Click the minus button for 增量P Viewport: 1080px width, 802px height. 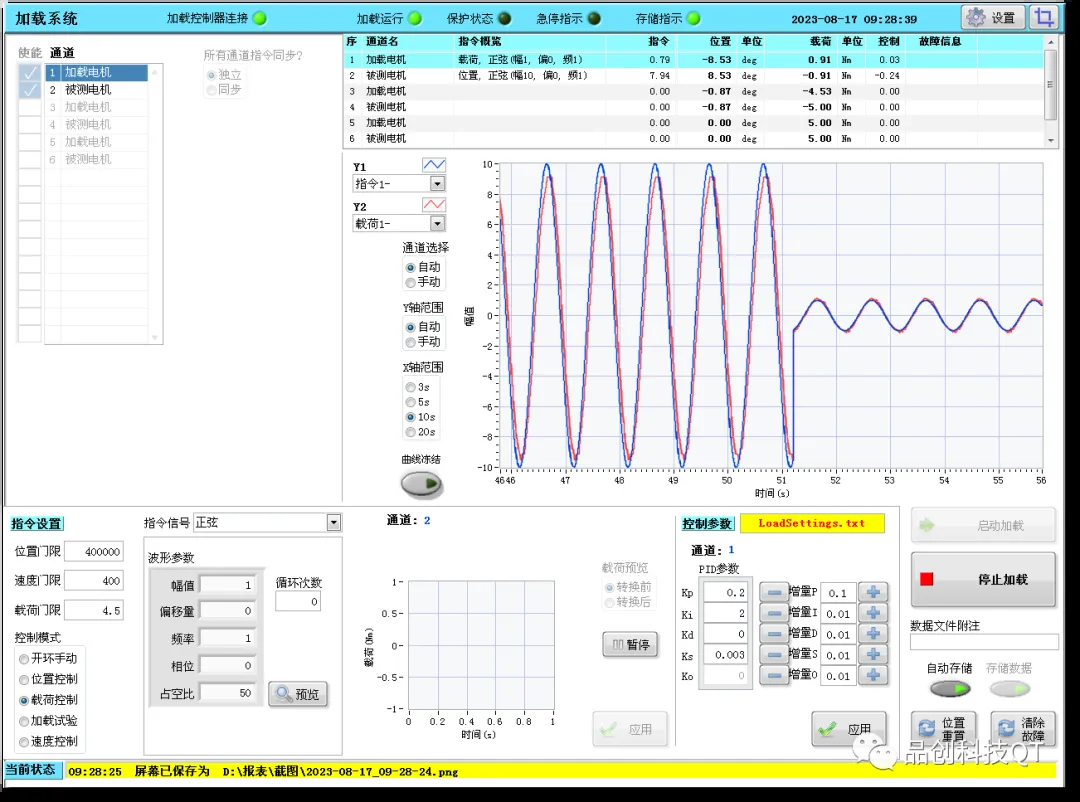774,592
